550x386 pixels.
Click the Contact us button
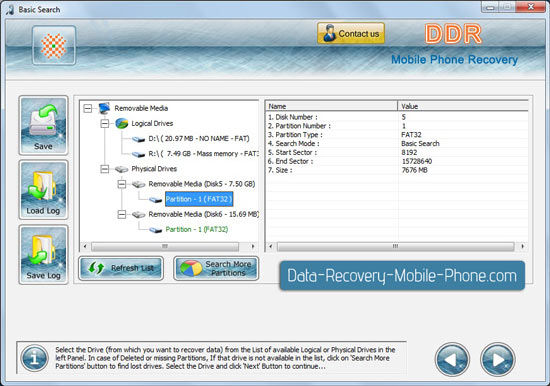coord(351,34)
